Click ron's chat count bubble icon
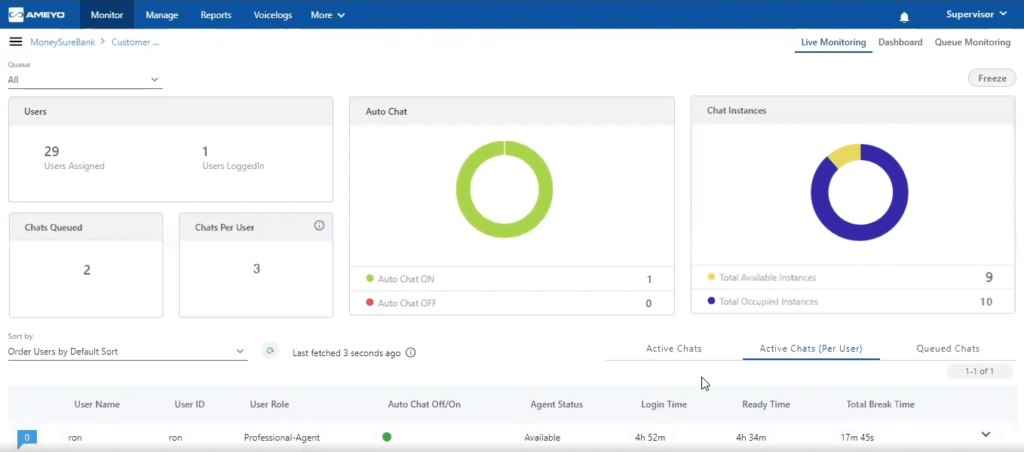Viewport: 1024px width, 452px height. click(x=27, y=438)
